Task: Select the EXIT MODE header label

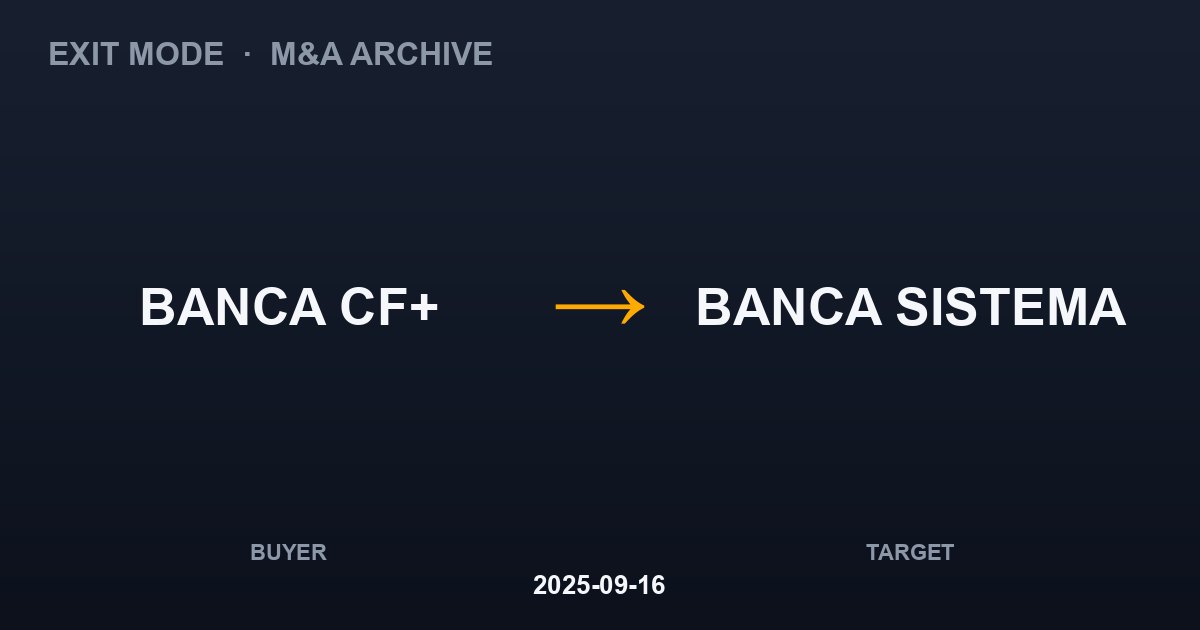Action: tap(136, 54)
